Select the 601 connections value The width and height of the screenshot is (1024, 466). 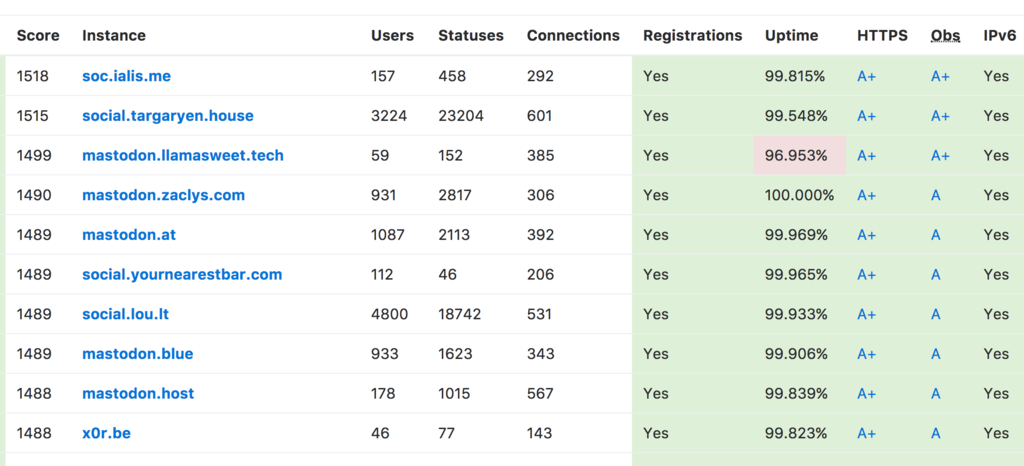coord(539,116)
